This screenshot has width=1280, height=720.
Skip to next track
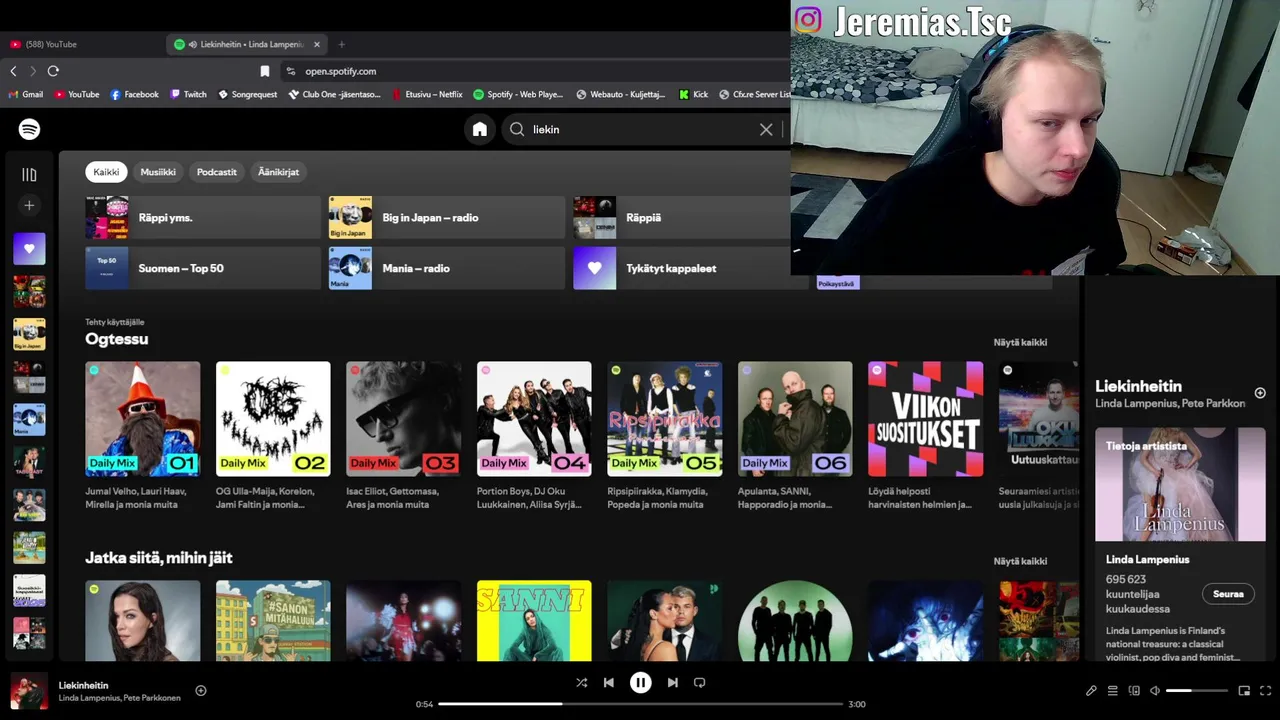coord(672,683)
